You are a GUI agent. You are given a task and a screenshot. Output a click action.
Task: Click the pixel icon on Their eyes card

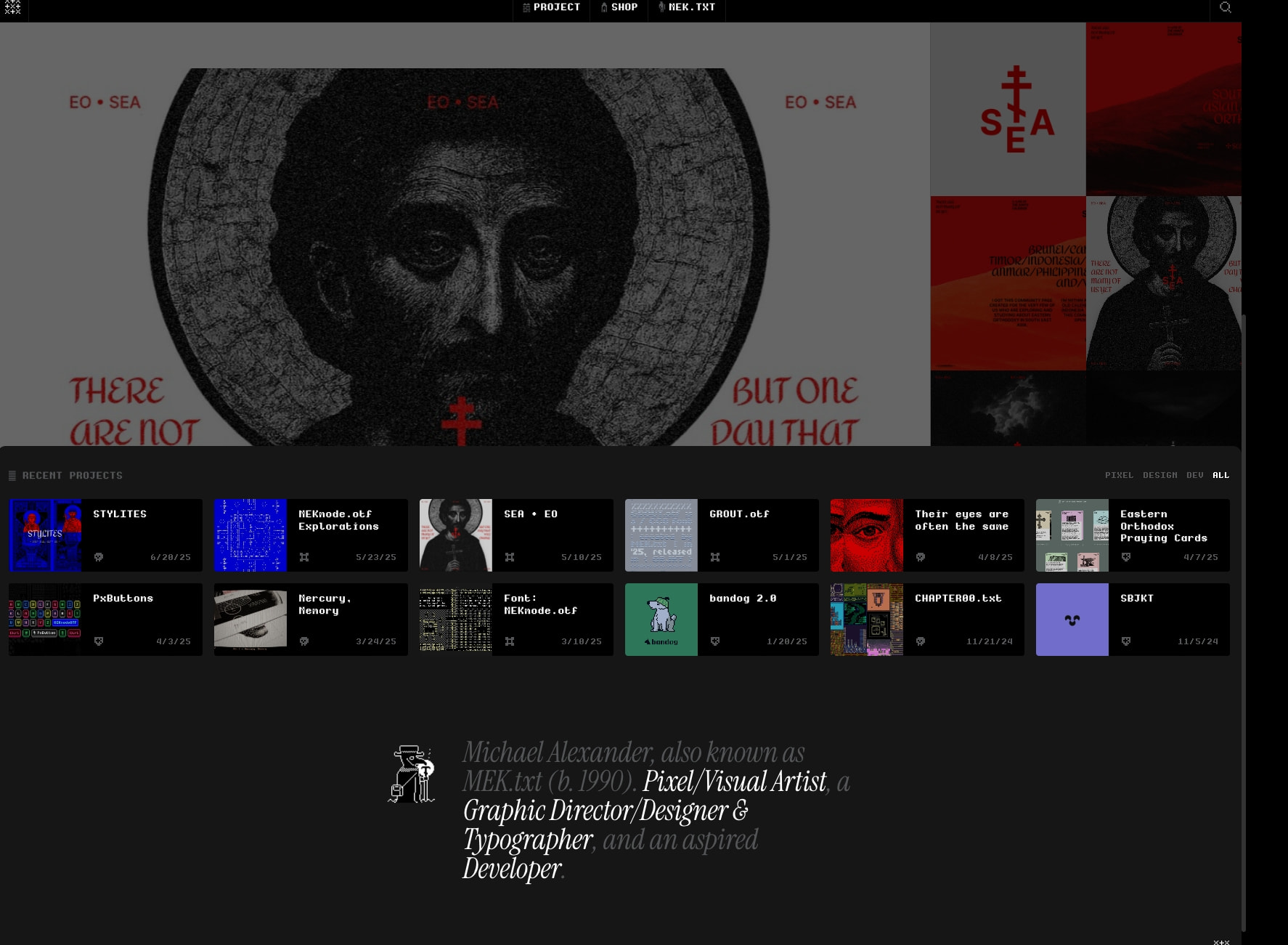921,557
